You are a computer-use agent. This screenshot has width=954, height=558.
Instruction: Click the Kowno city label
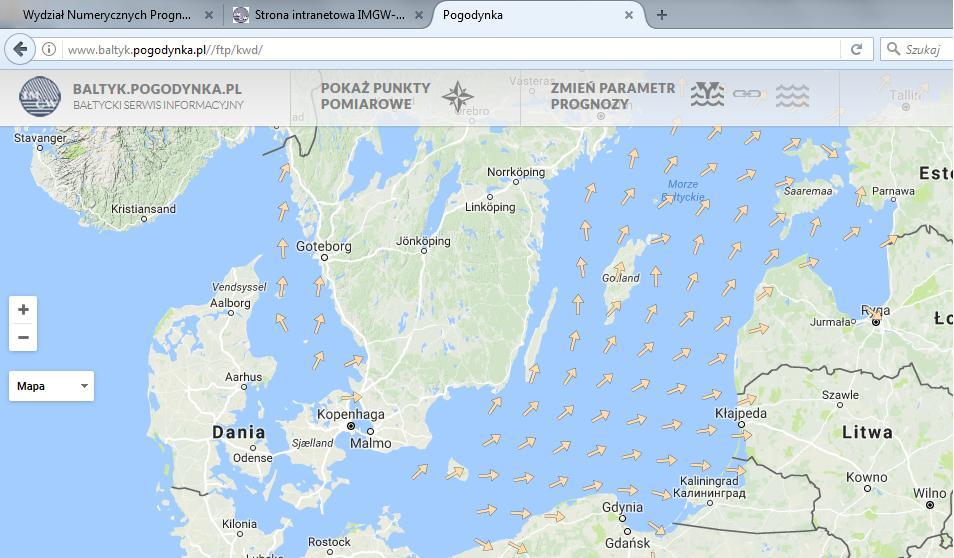click(866, 477)
